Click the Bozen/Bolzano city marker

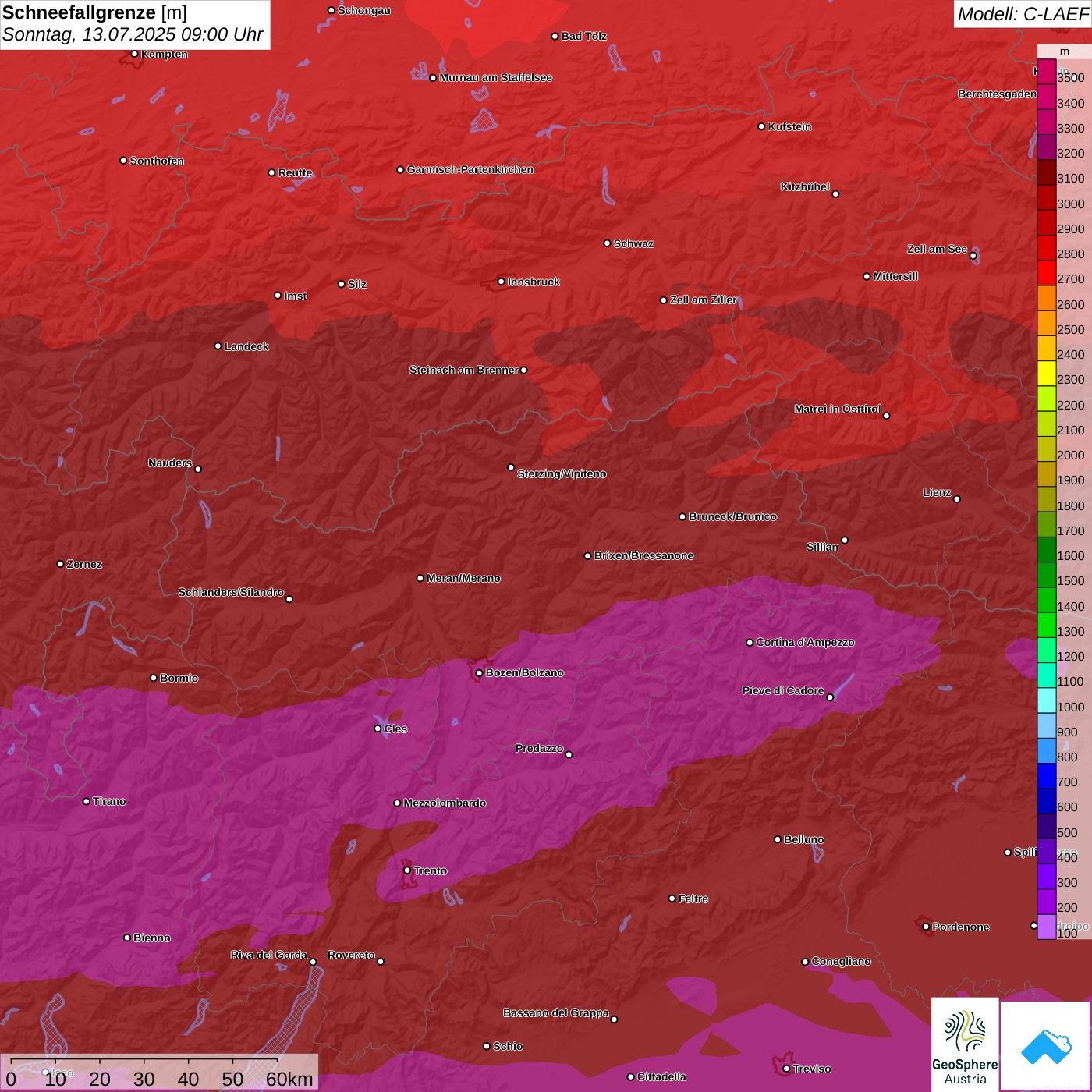479,672
